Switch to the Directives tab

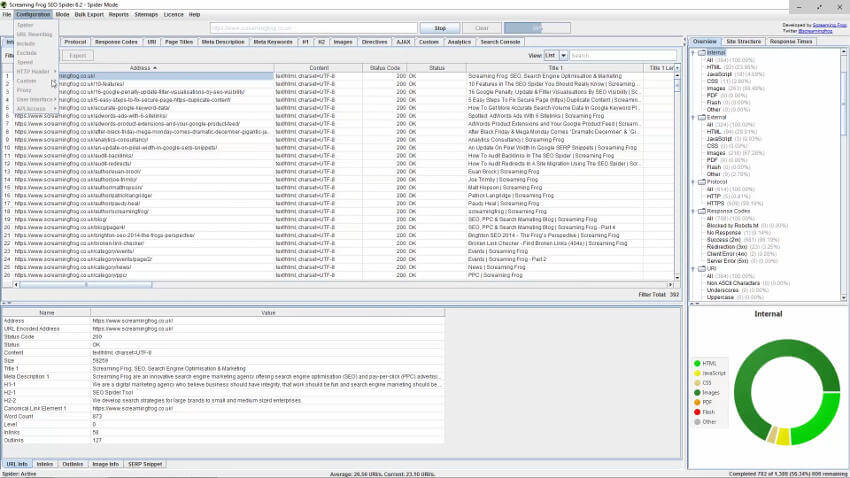[374, 42]
